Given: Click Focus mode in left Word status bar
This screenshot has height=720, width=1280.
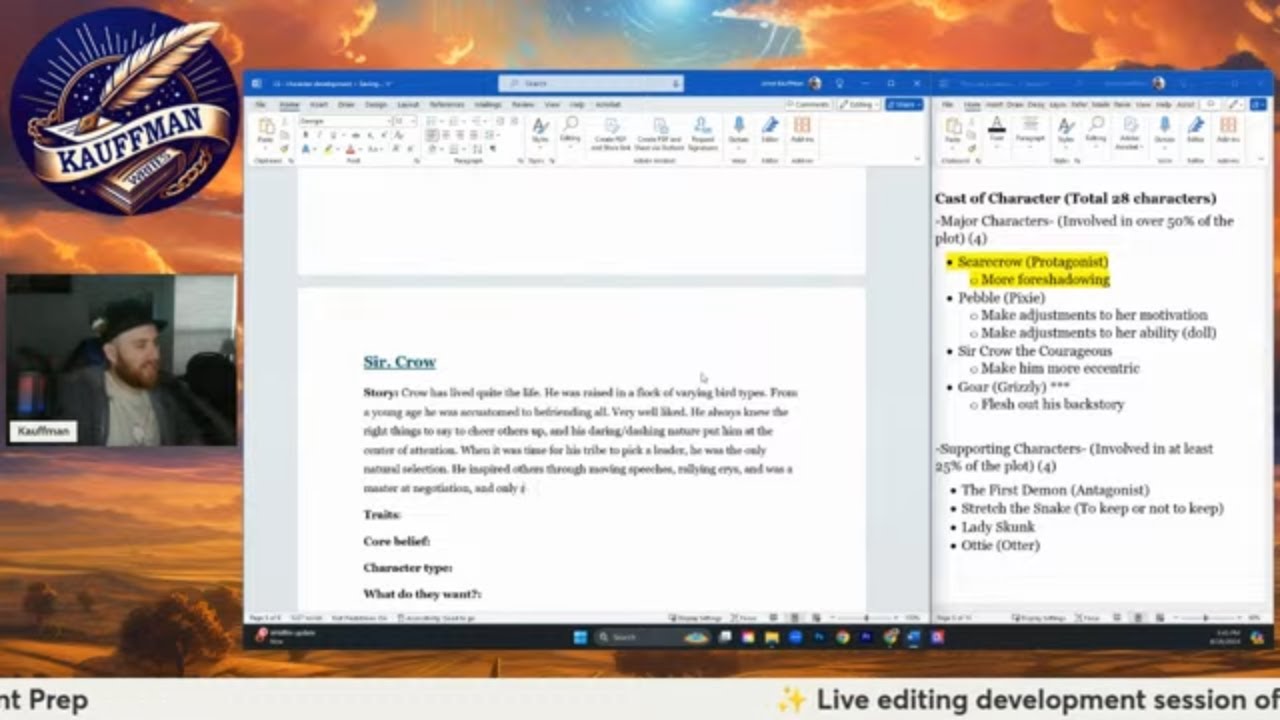Looking at the screenshot, I should 746,618.
